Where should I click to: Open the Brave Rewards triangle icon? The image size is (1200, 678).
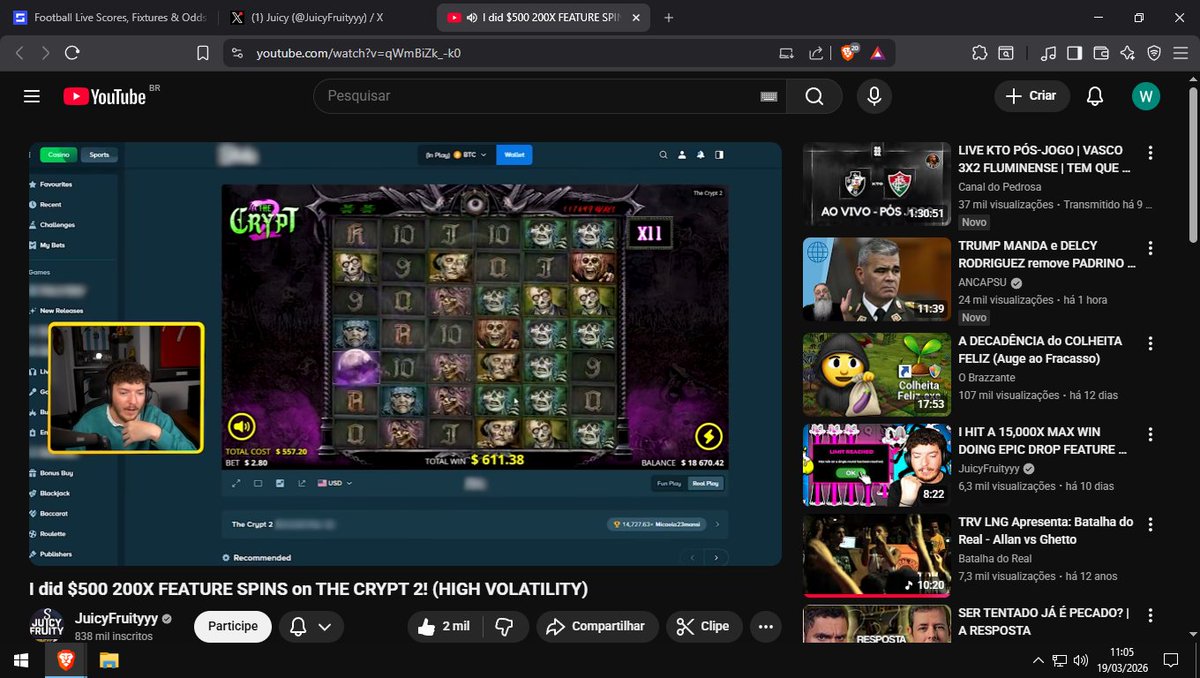[x=877, y=53]
